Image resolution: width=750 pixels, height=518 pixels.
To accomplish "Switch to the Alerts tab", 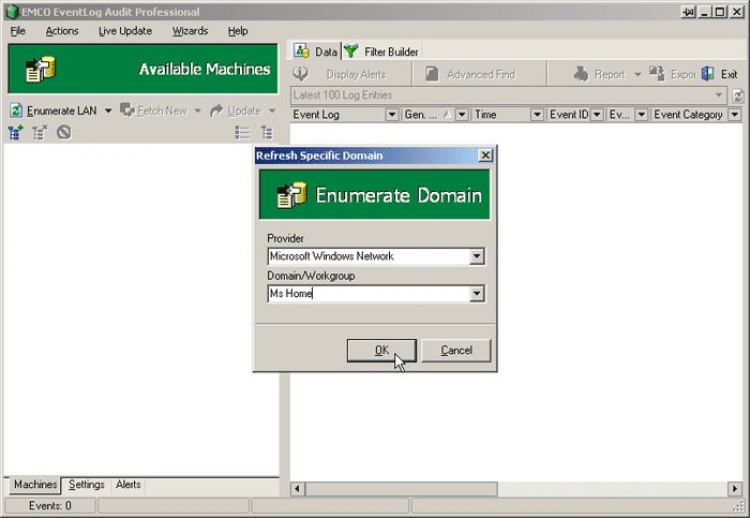I will tap(128, 485).
